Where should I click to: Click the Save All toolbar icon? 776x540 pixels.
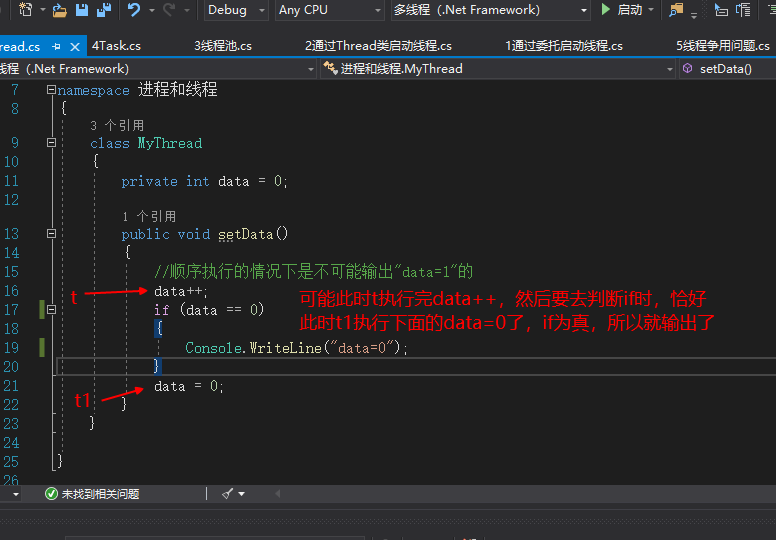[x=103, y=10]
